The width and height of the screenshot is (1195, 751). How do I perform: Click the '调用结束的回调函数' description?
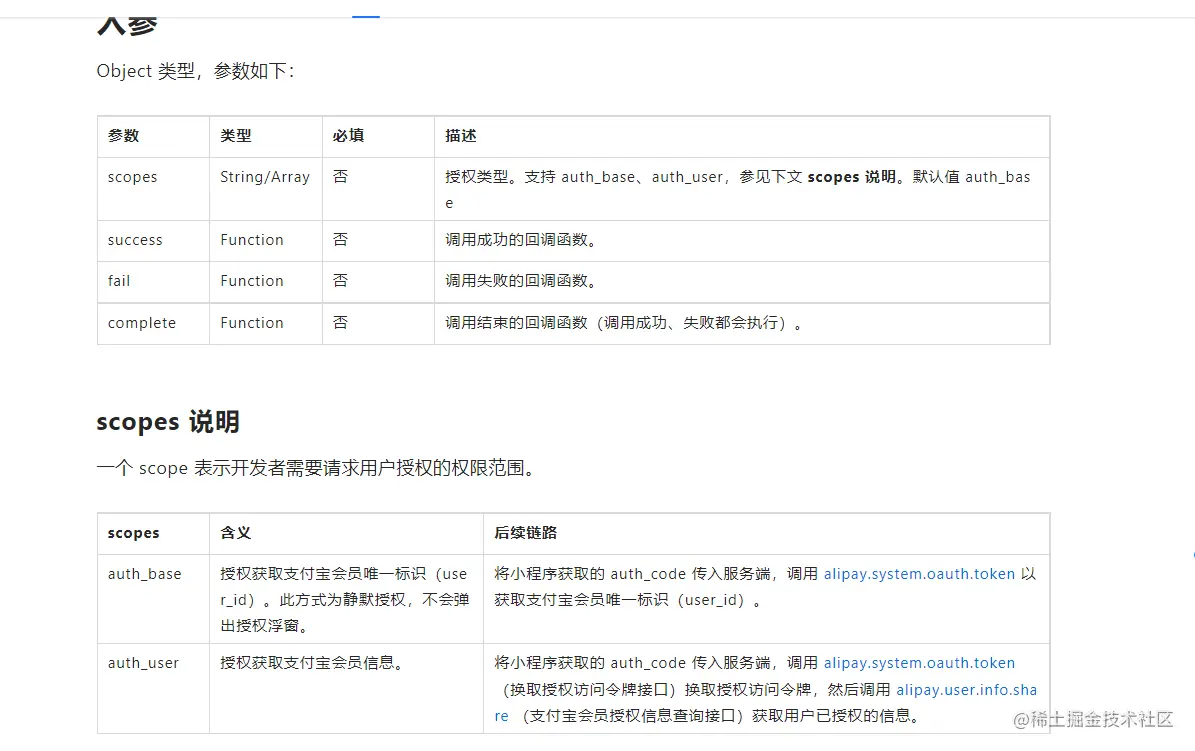[x=624, y=323]
